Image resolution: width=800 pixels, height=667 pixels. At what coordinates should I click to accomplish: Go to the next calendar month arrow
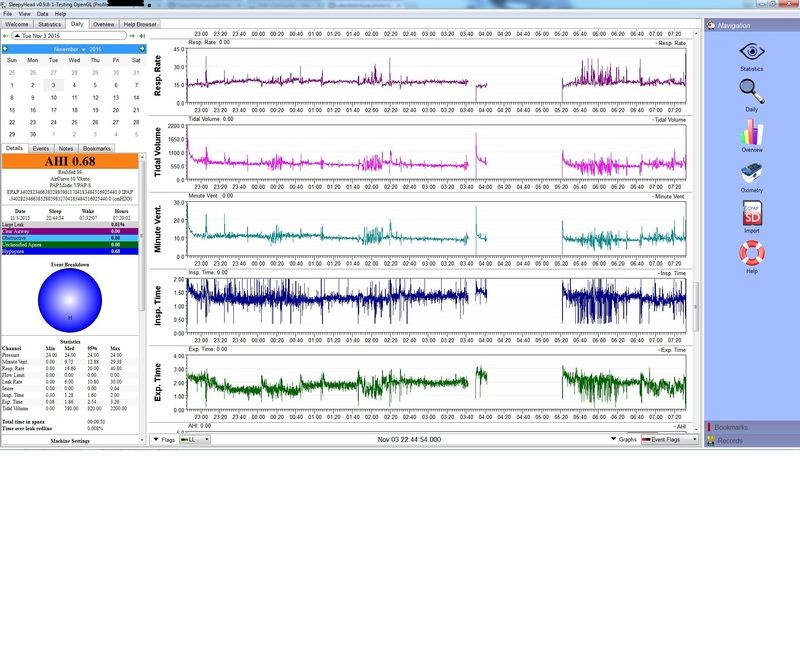tap(143, 48)
